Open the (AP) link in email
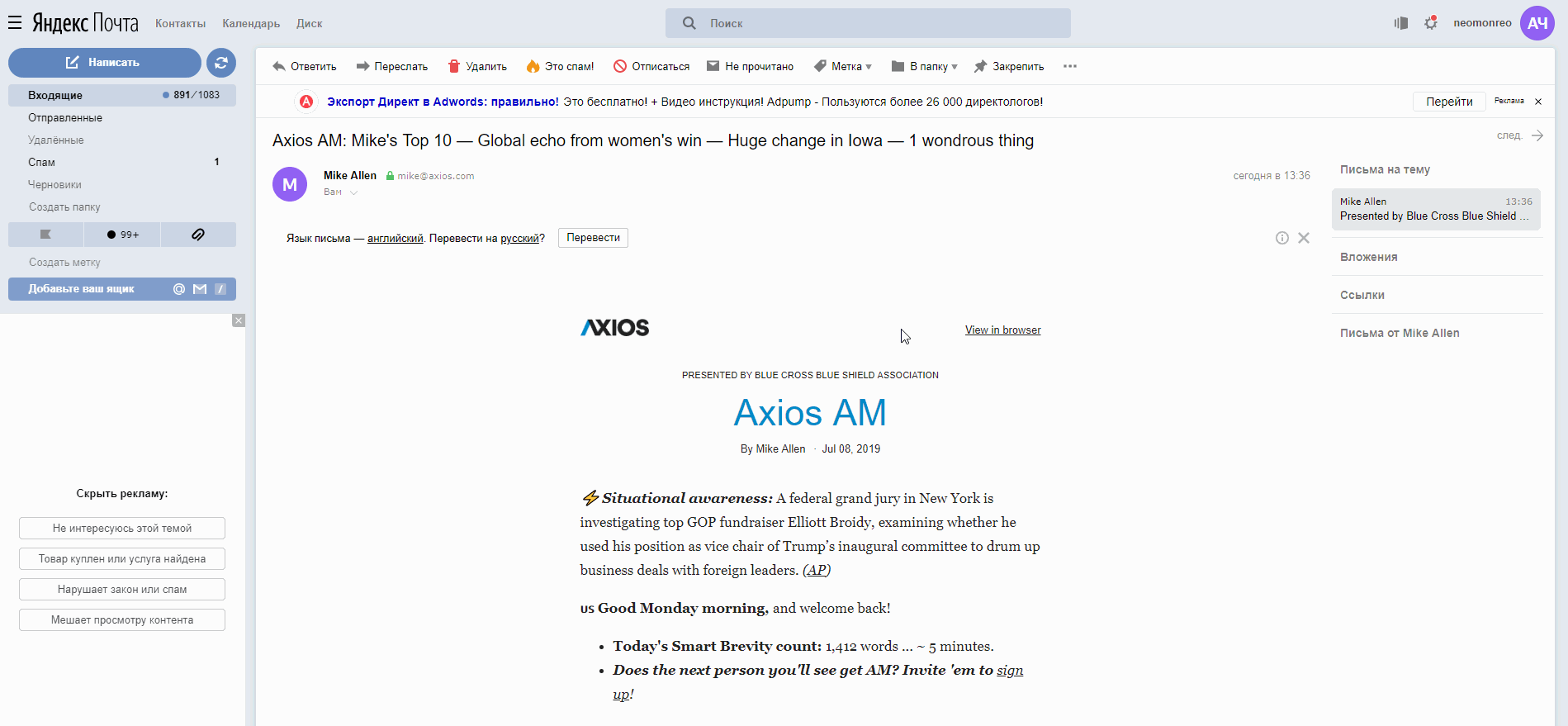 point(816,570)
